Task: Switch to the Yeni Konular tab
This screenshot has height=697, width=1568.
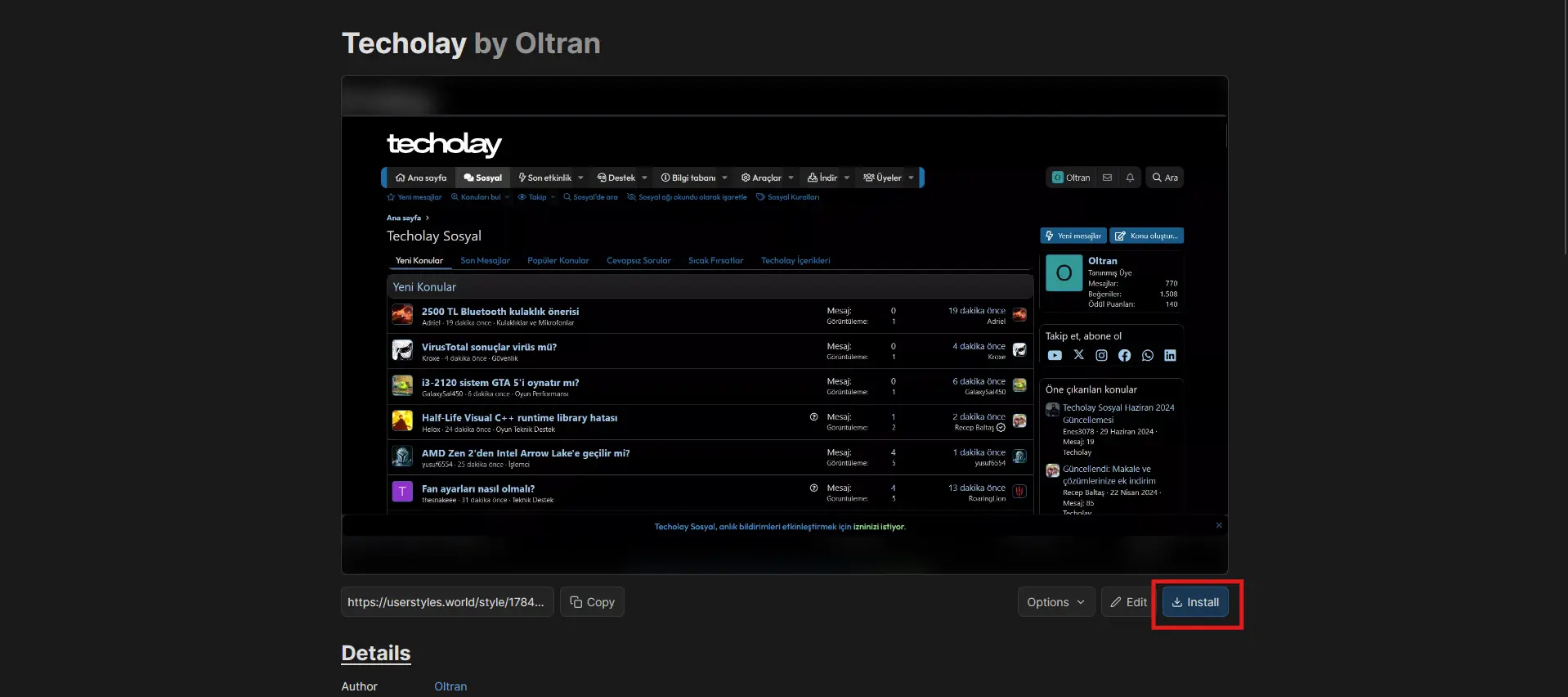Action: (419, 261)
